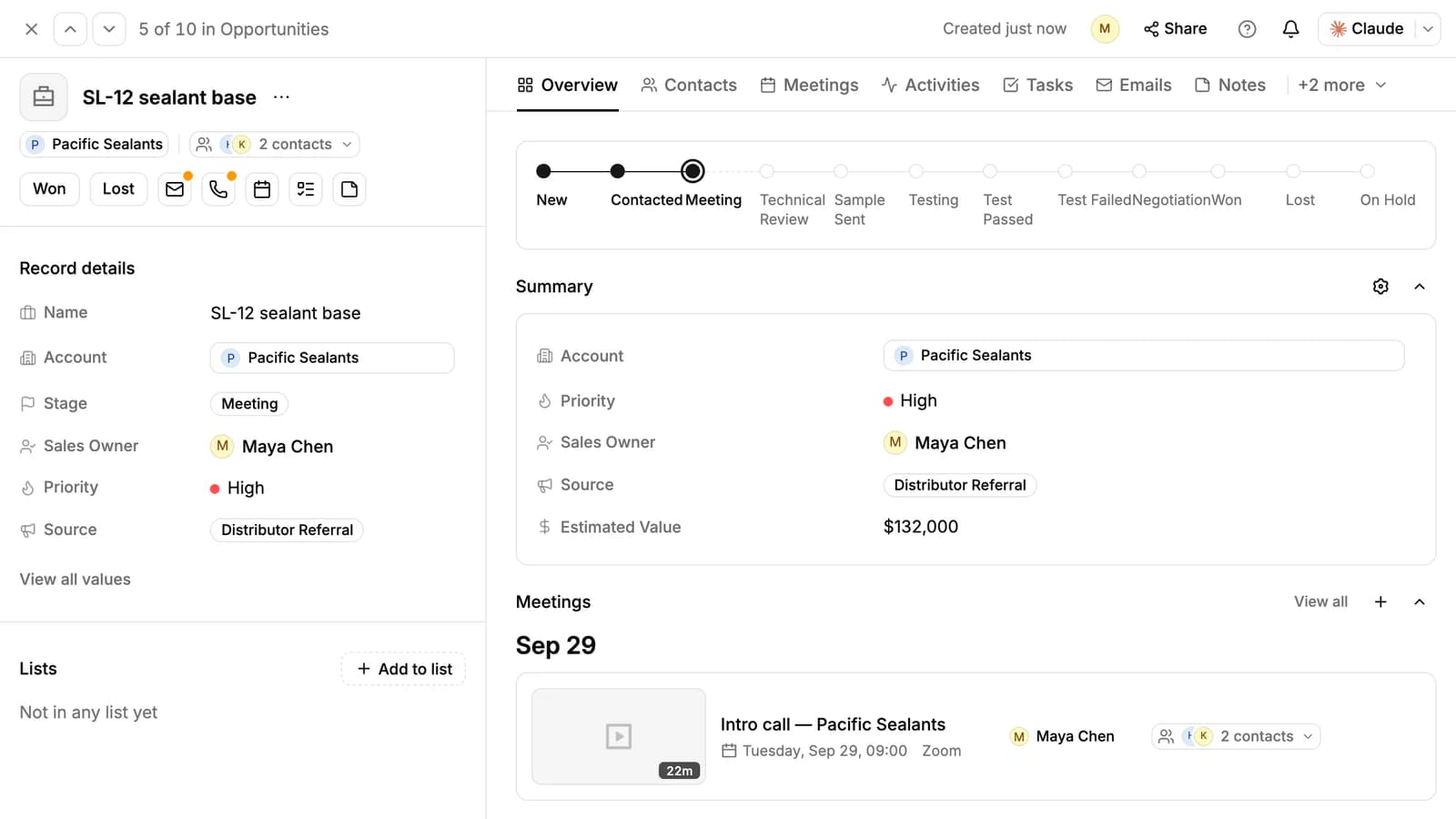The height and width of the screenshot is (819, 1456).
Task: Select the New stage dot
Action: pos(543,171)
